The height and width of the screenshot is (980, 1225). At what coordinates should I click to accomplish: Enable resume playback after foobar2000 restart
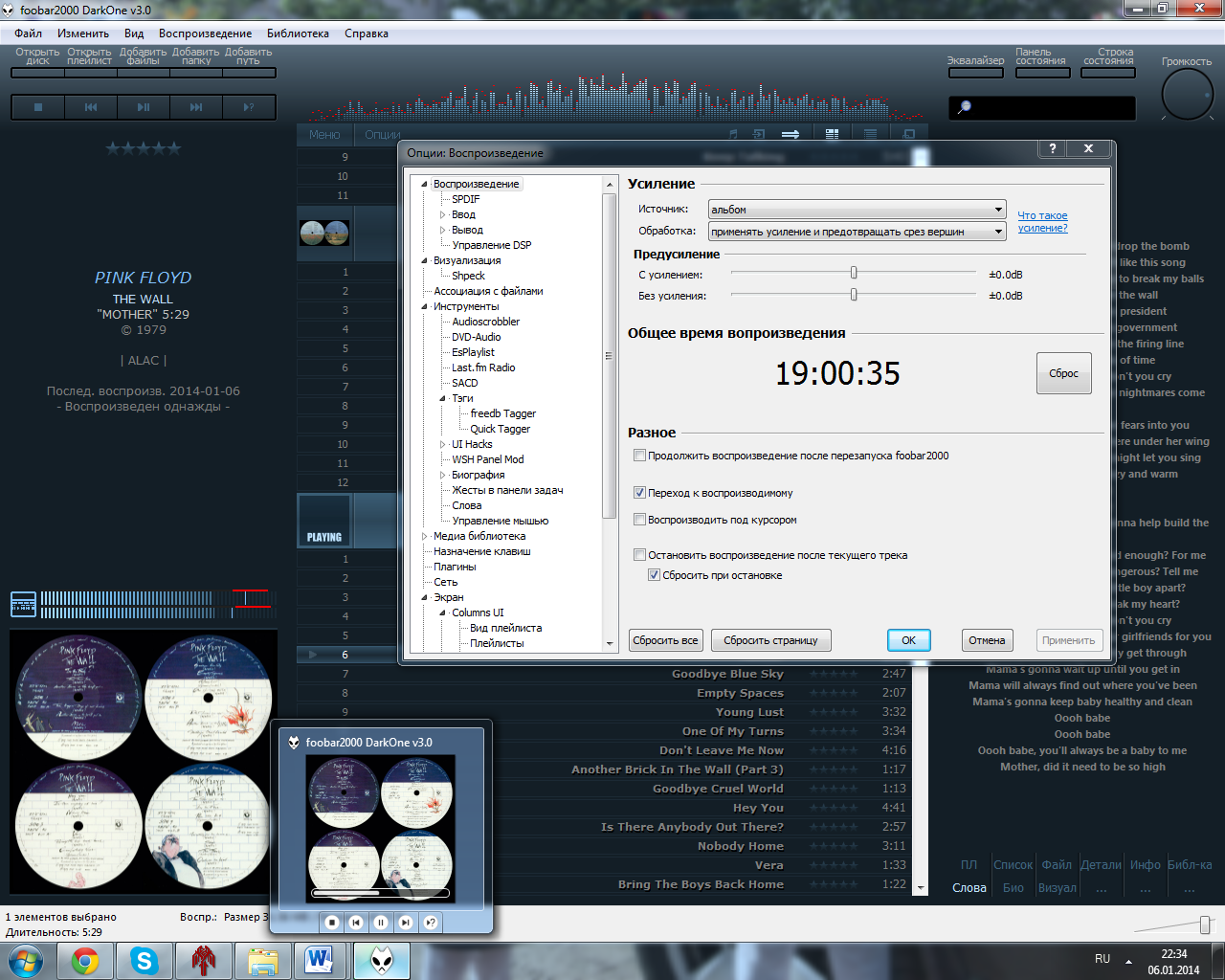[639, 456]
